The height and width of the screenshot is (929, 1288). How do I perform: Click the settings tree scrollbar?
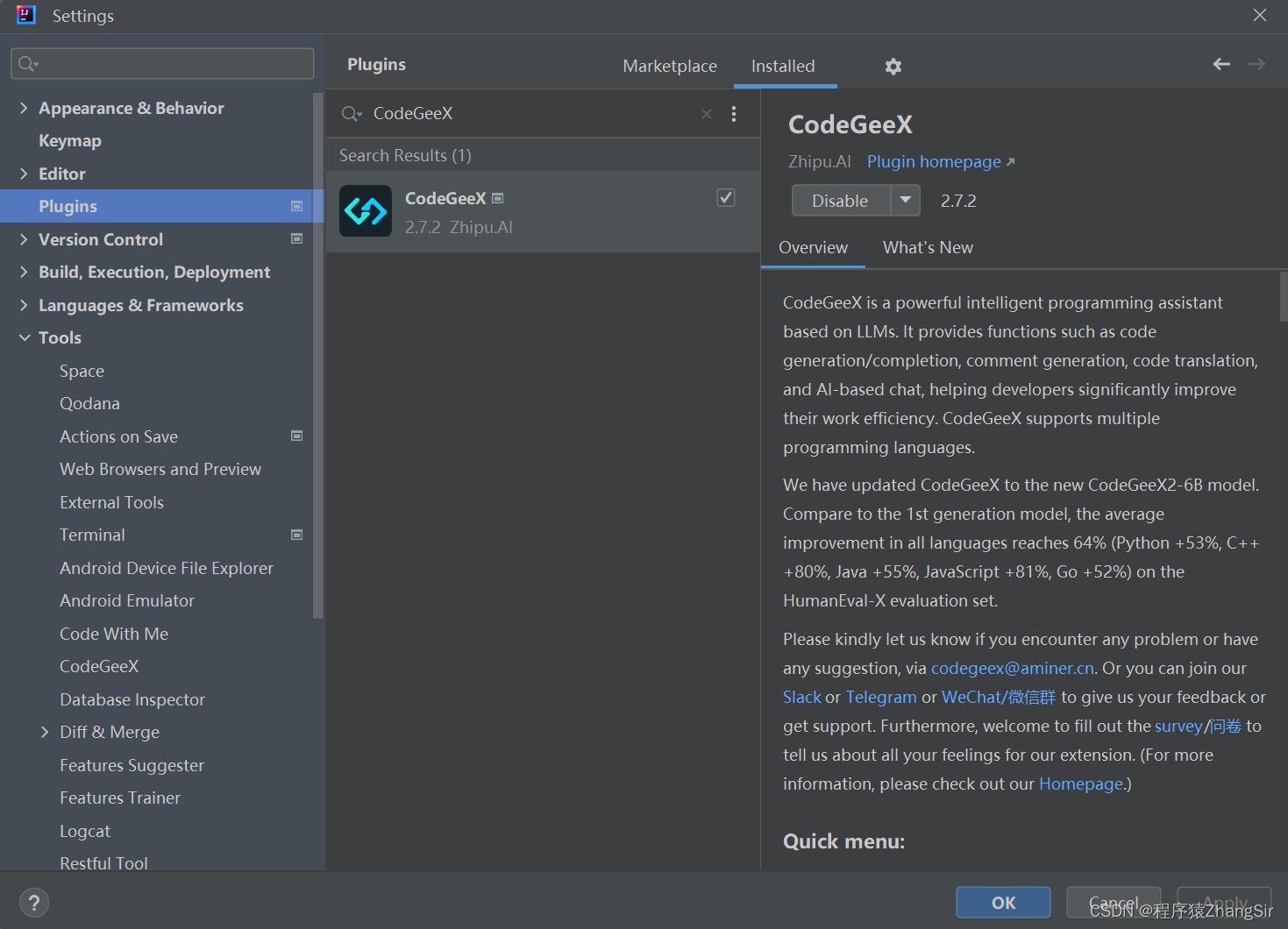pyautogui.click(x=317, y=355)
